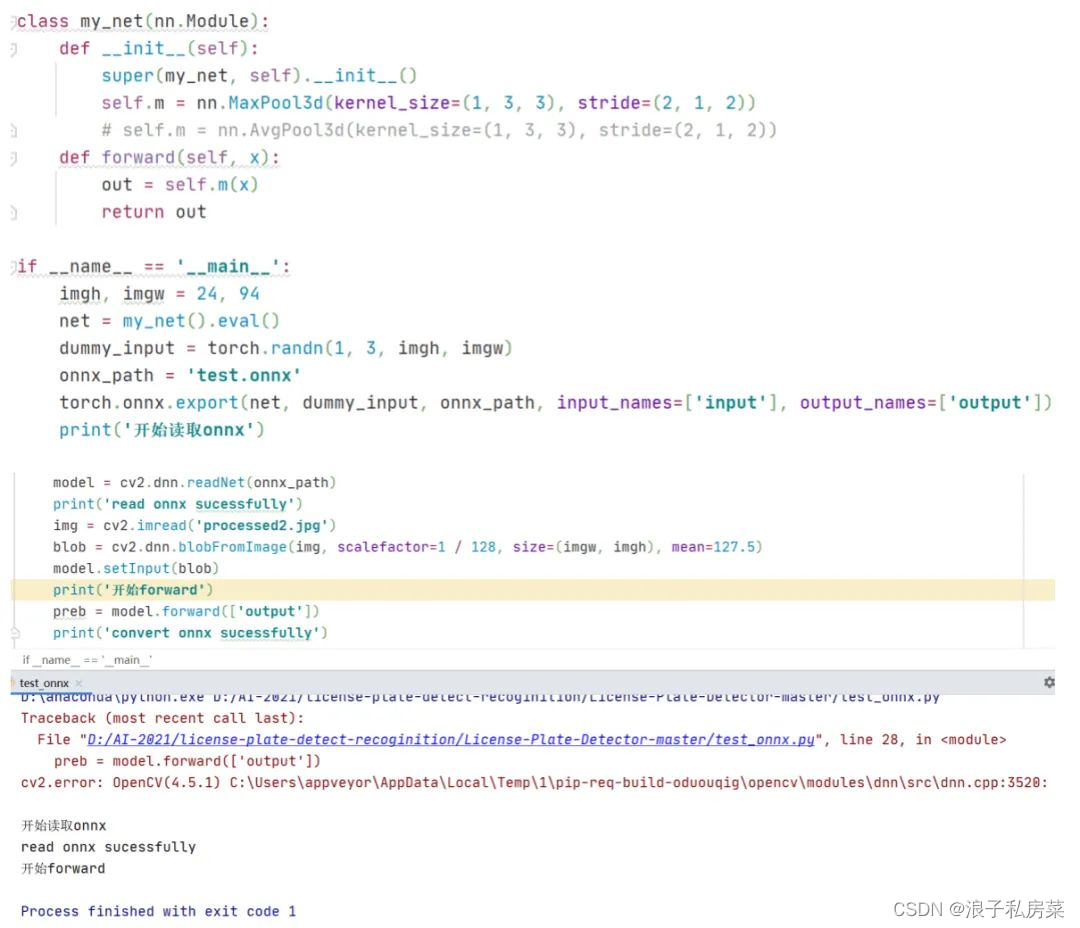Collapse the def forward fold marker
Screen dimensions: 1080x928
tap(13, 158)
